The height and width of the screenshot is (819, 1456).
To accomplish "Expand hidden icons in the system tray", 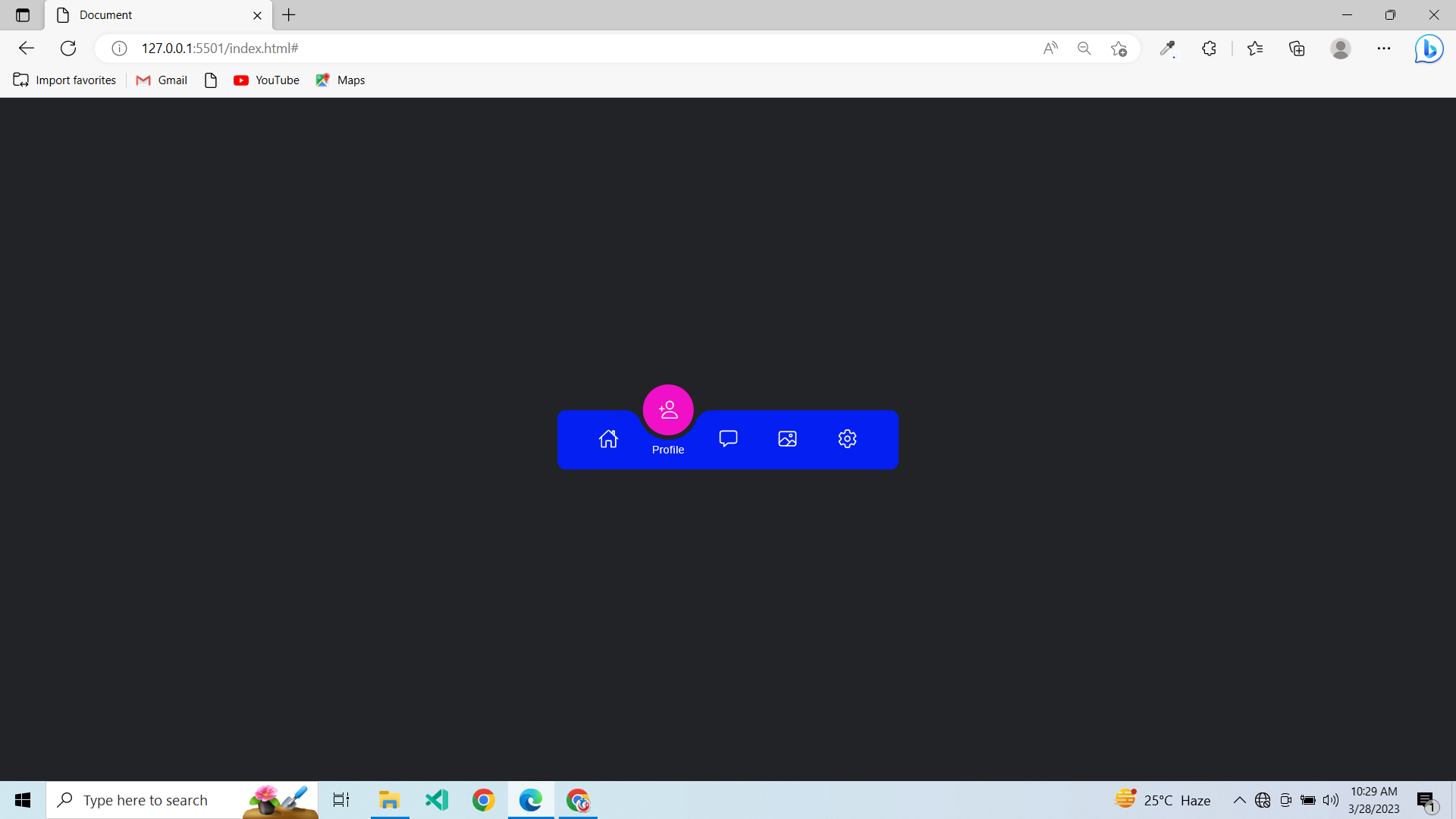I will pos(1240,800).
